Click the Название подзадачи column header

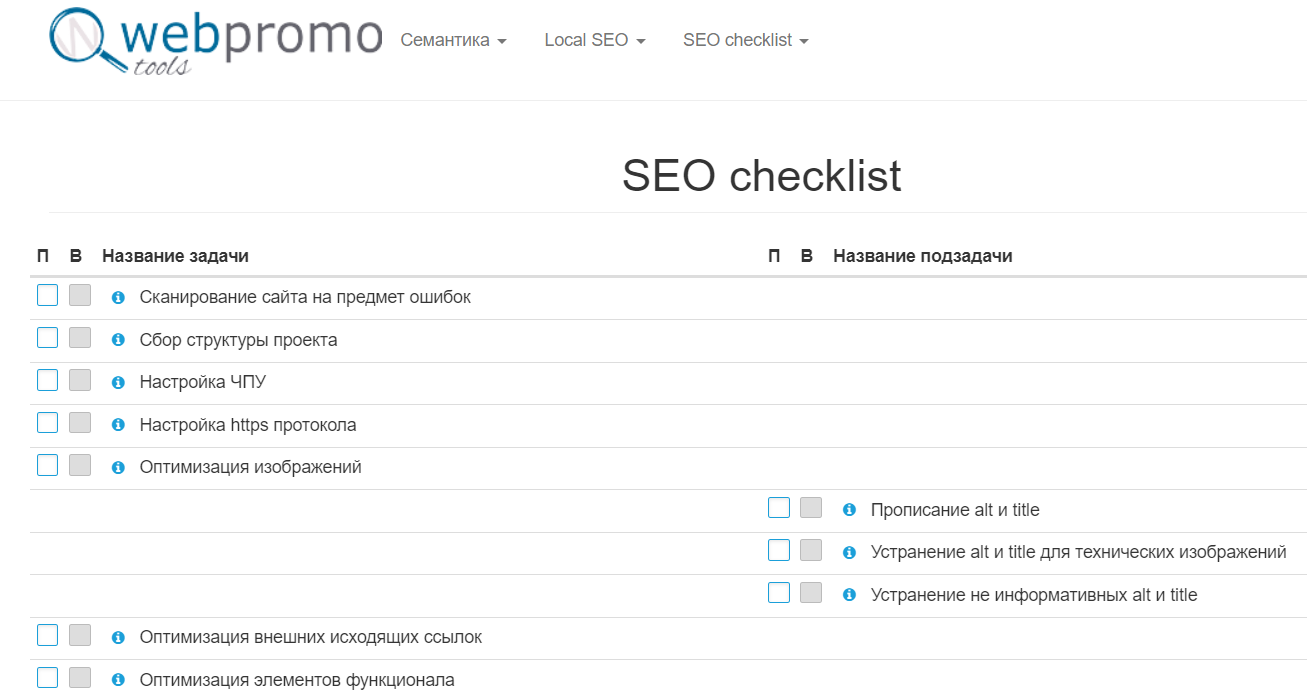pos(922,256)
